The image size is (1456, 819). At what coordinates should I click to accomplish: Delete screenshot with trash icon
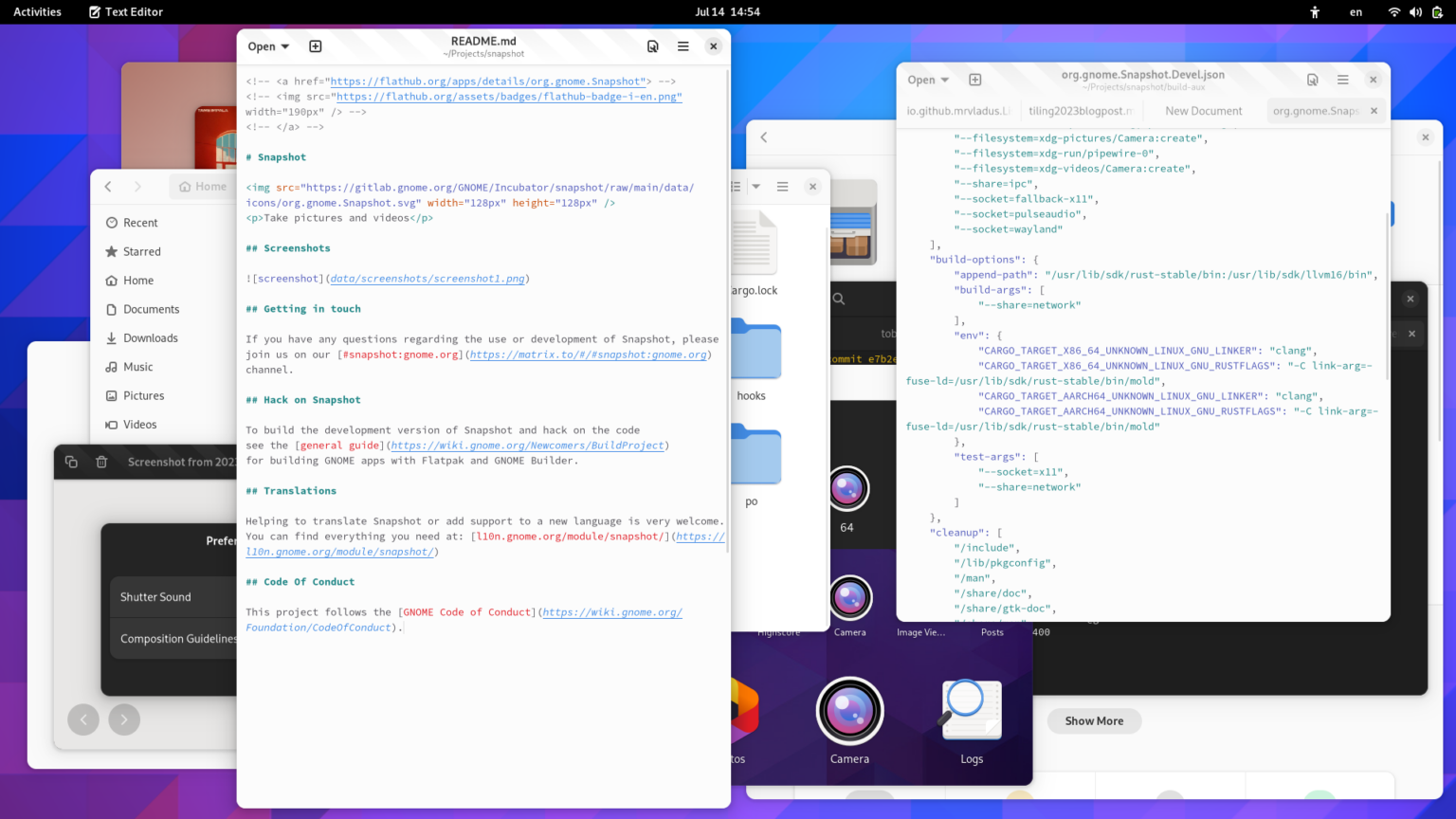pyautogui.click(x=101, y=462)
